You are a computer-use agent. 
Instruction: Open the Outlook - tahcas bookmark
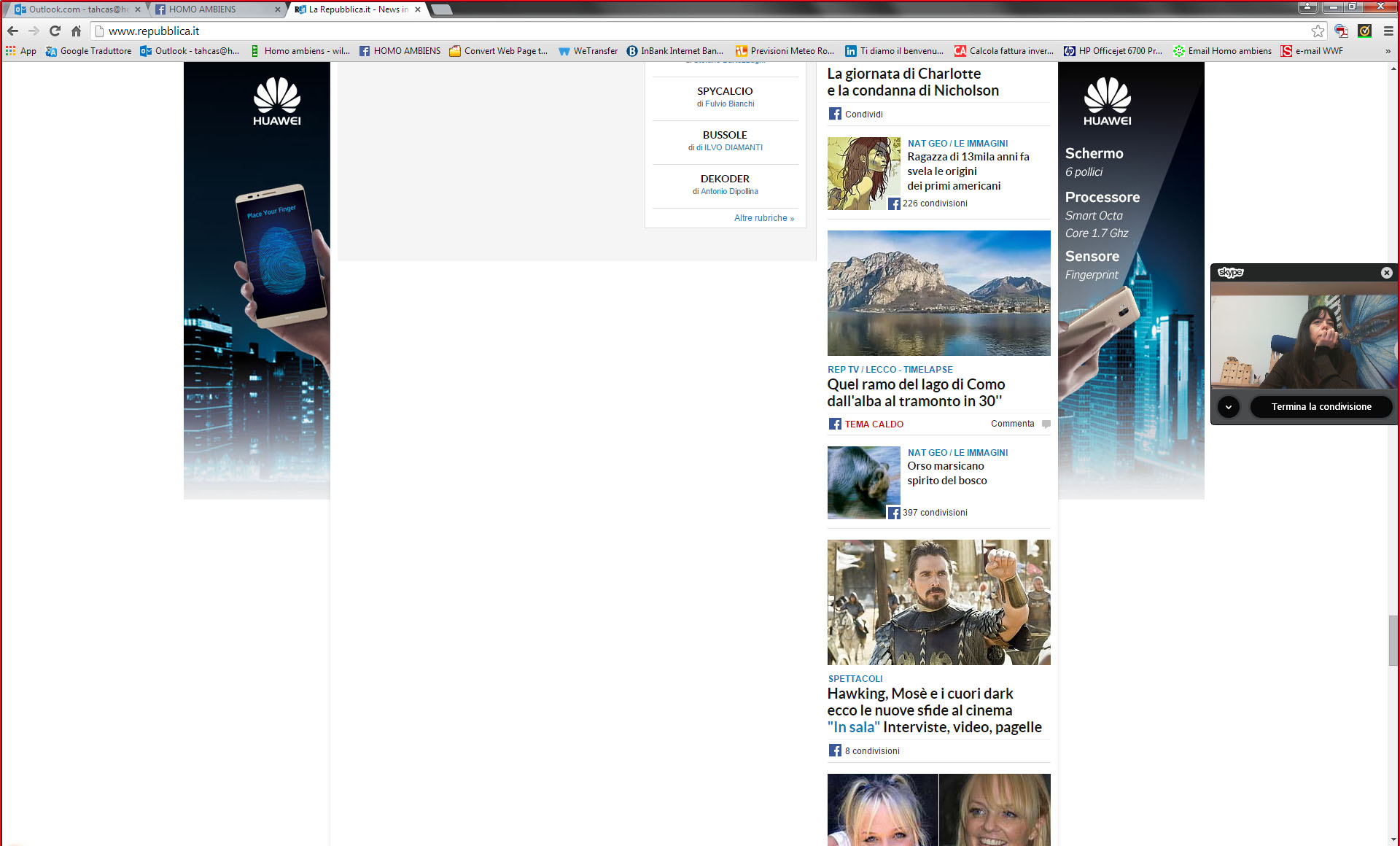click(x=190, y=51)
